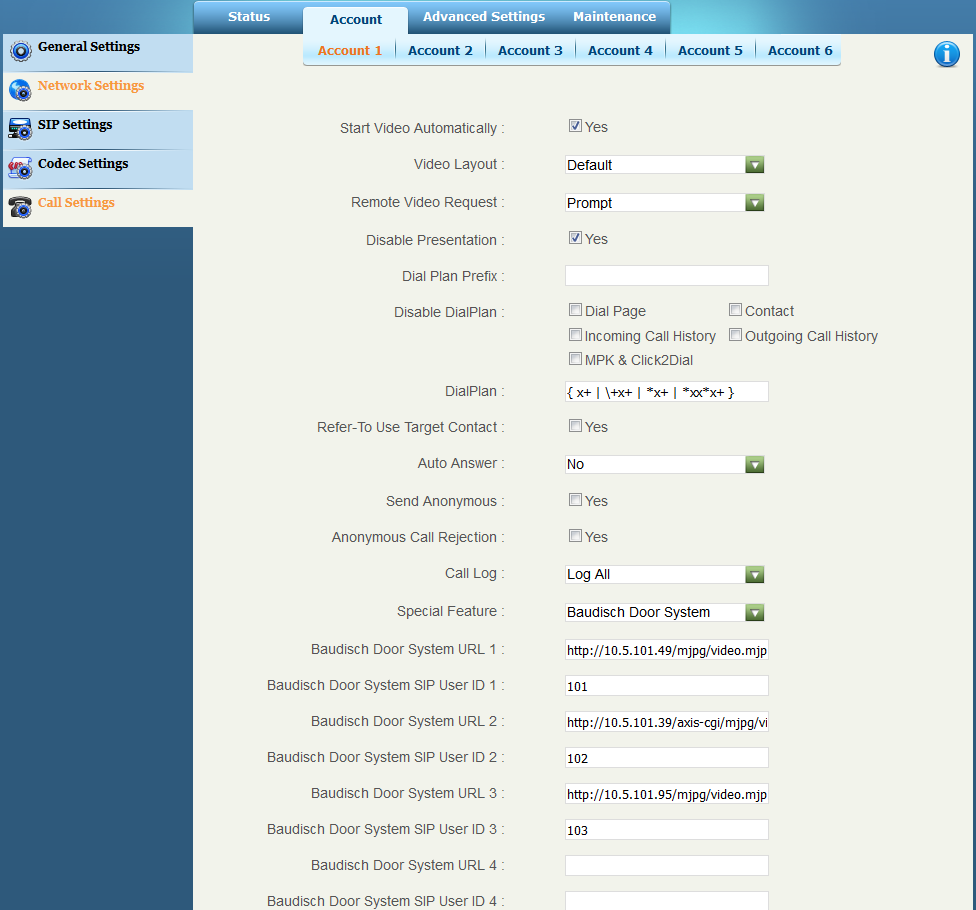
Task: Click the Dial Plan Prefix input field
Action: point(666,276)
